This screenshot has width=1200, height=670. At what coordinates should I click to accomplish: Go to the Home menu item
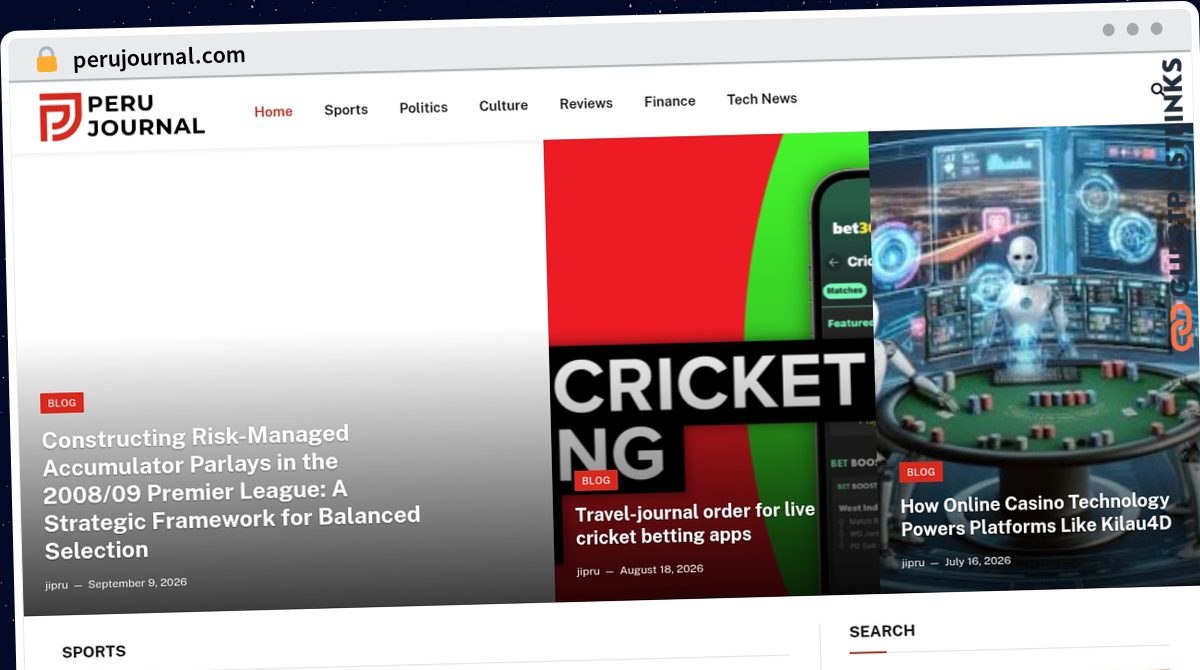[273, 111]
